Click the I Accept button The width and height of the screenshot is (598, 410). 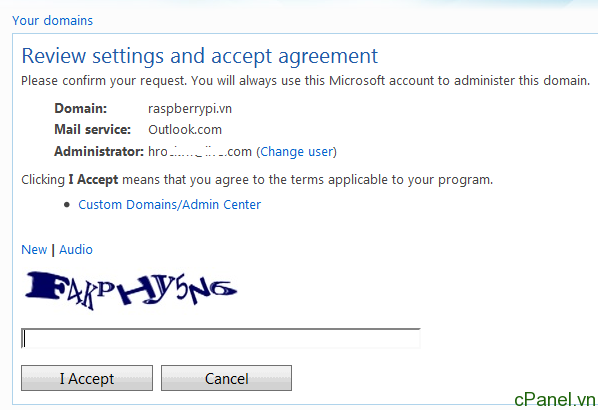[87, 378]
